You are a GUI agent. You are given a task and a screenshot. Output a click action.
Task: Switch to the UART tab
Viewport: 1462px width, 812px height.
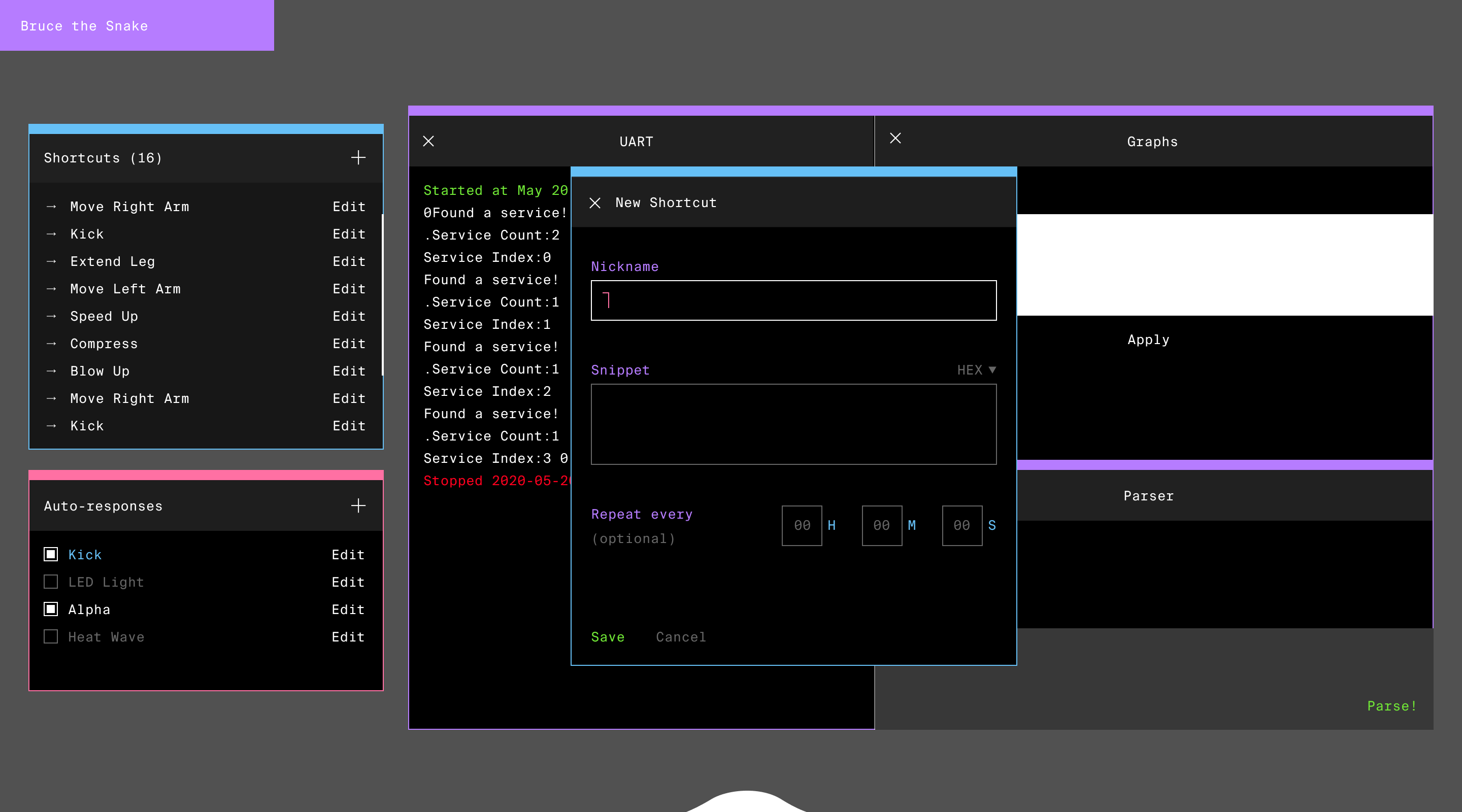click(636, 142)
